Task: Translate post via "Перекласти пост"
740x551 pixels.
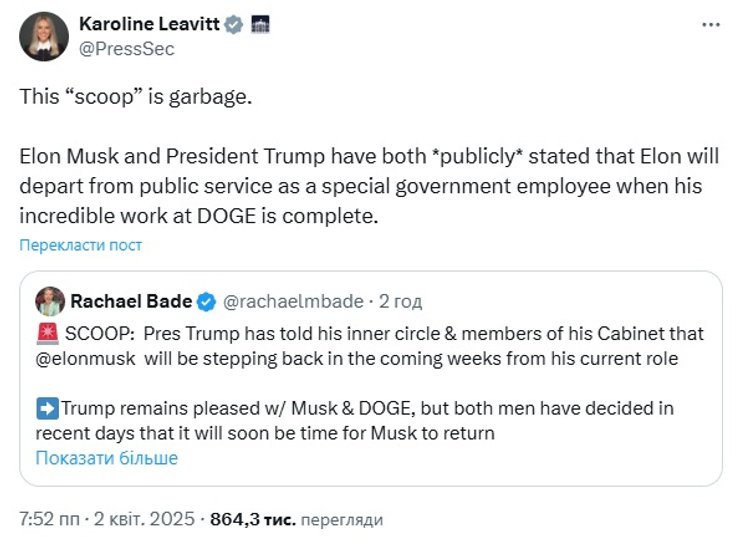Action: coord(81,245)
